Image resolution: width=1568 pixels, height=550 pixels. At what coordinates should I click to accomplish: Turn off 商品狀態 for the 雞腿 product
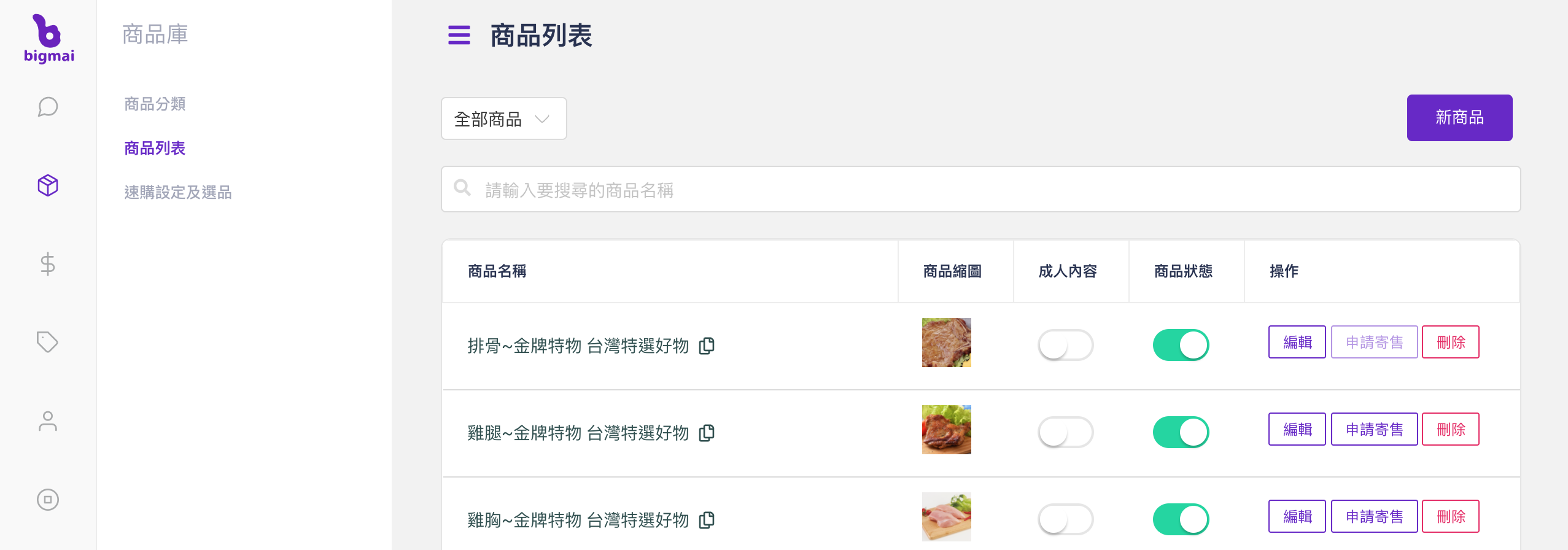(1181, 432)
